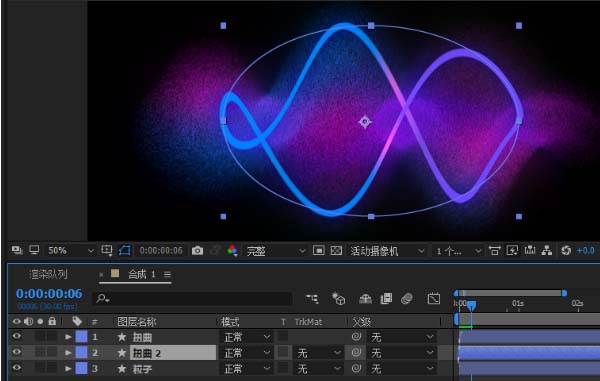
Task: Open the grid and guide options icon
Action: coord(107,250)
